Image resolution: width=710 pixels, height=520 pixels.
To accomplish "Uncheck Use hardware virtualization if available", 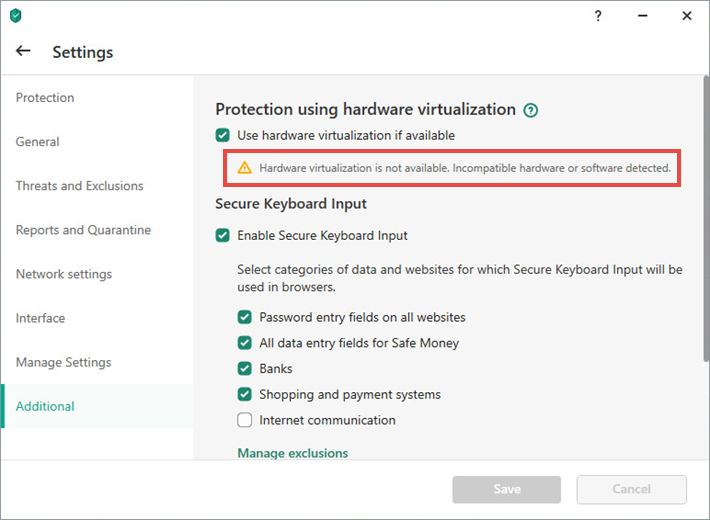I will point(222,135).
